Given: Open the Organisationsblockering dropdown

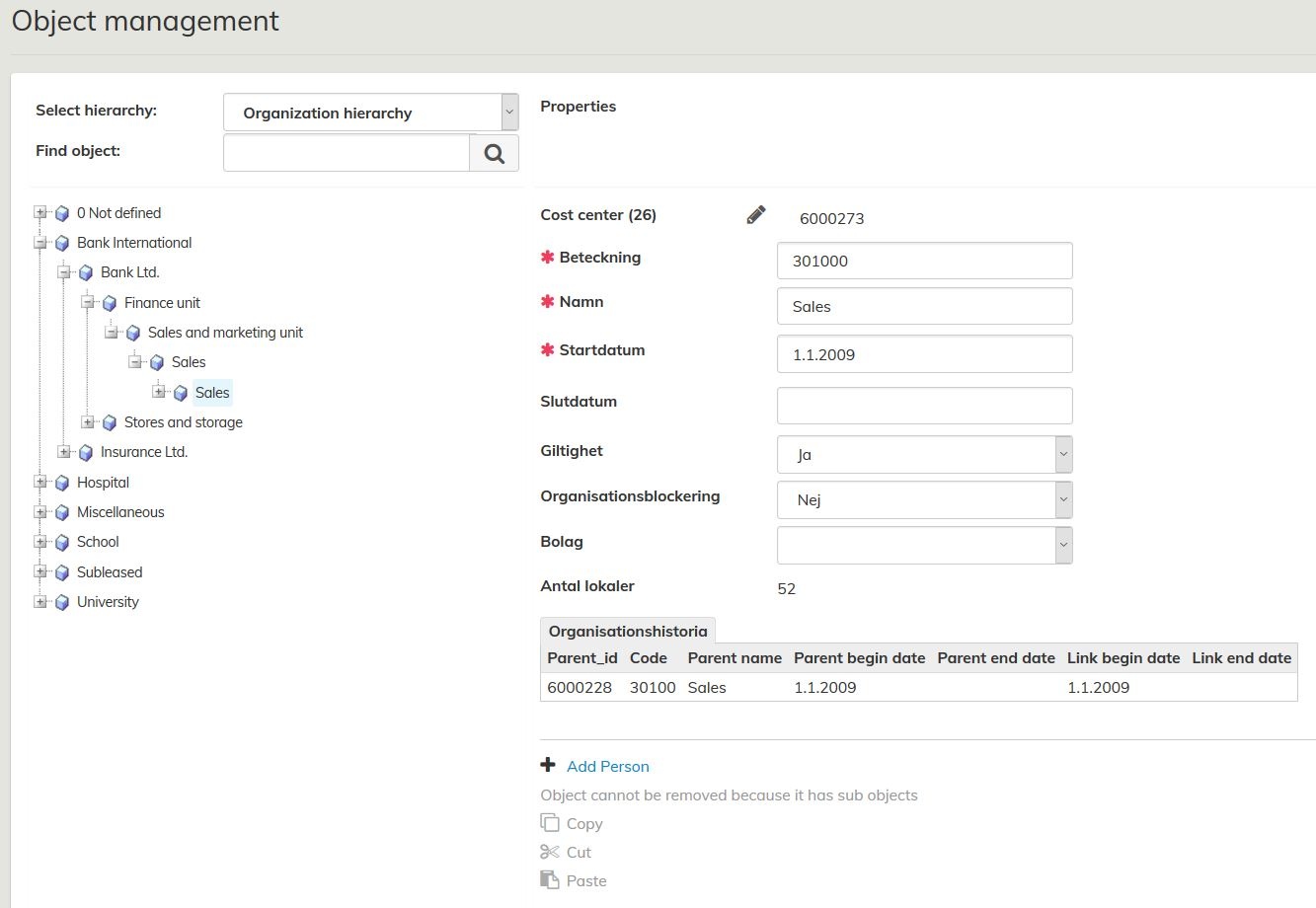Looking at the screenshot, I should [x=924, y=500].
